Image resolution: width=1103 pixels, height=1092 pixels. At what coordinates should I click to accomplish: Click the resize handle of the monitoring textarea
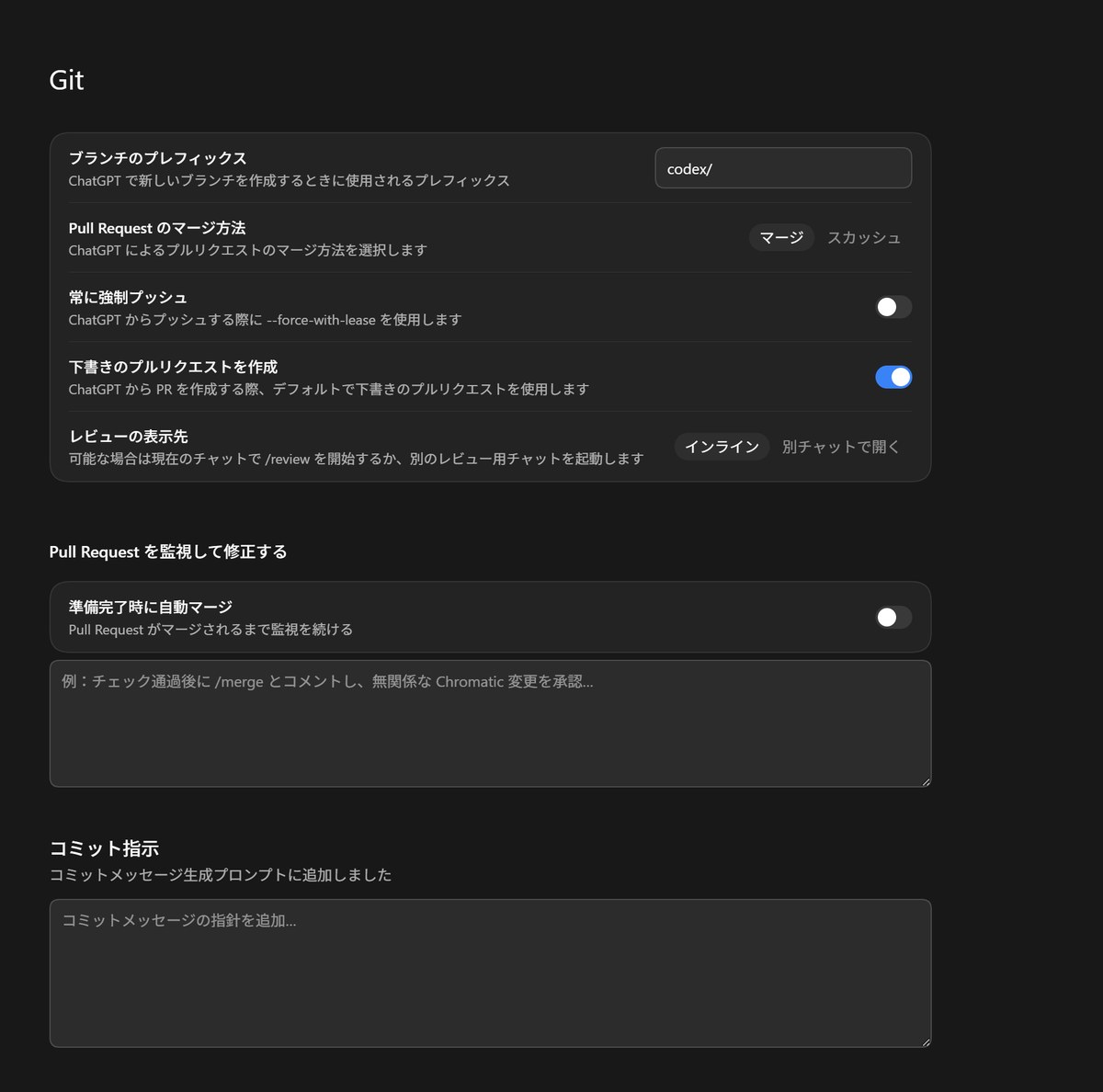coord(926,781)
